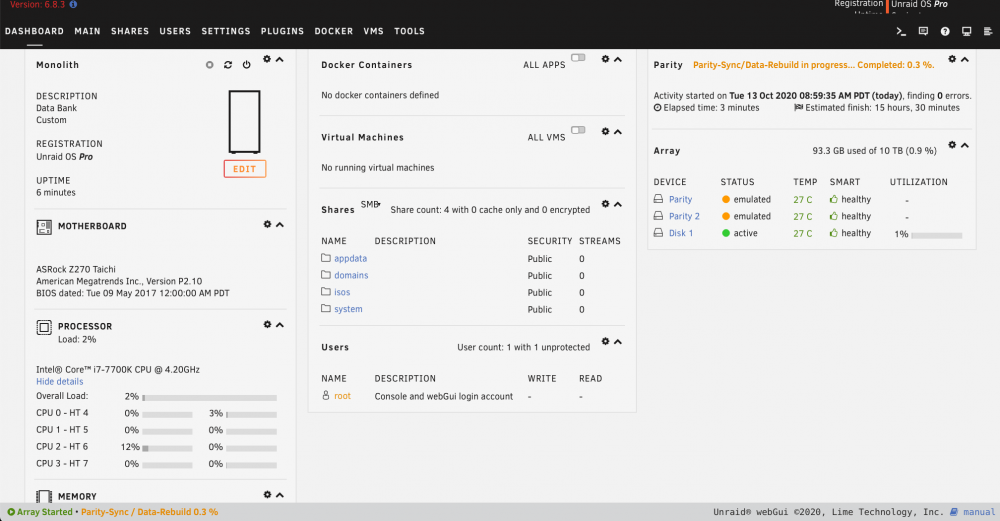The height and width of the screenshot is (521, 1000).
Task: Open the USERS tab
Action: coord(175,31)
